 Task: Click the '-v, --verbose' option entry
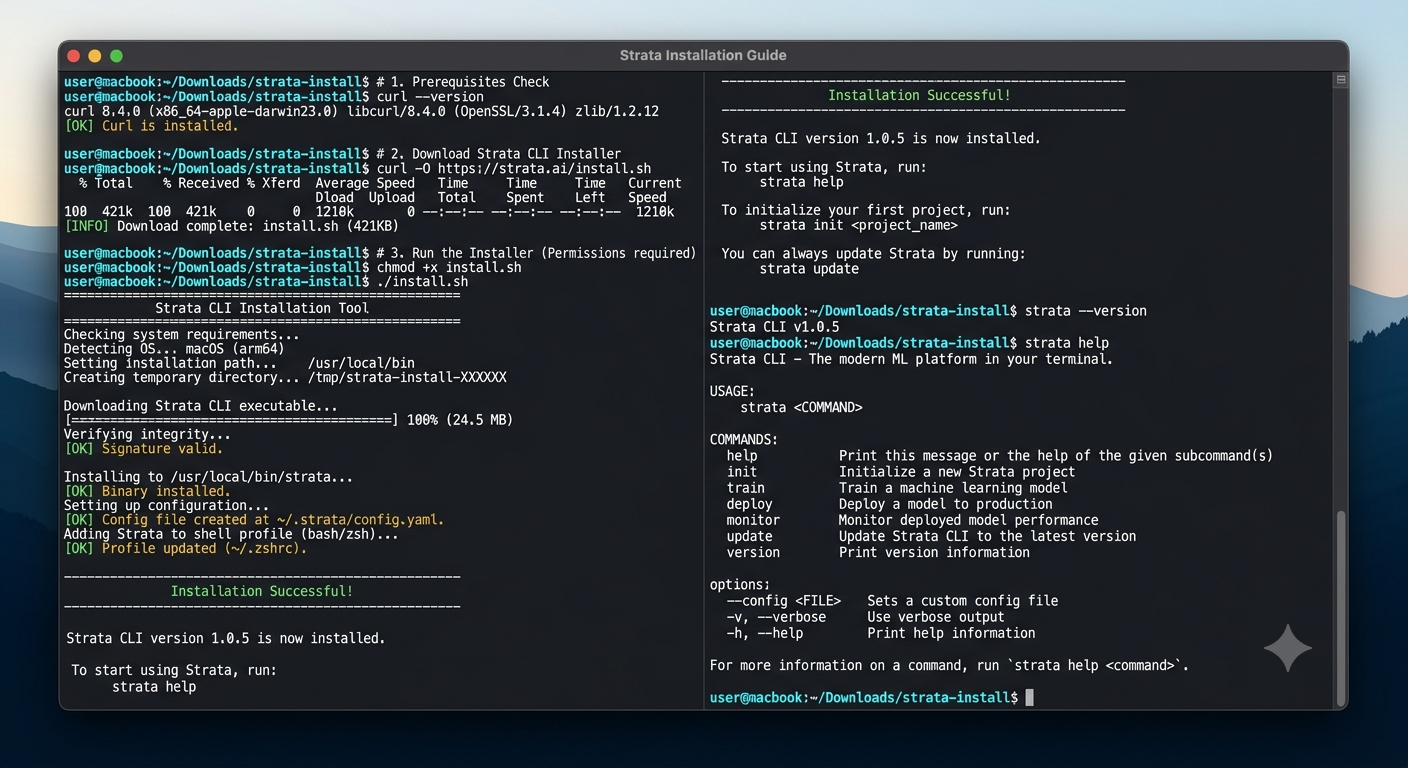(x=776, y=617)
